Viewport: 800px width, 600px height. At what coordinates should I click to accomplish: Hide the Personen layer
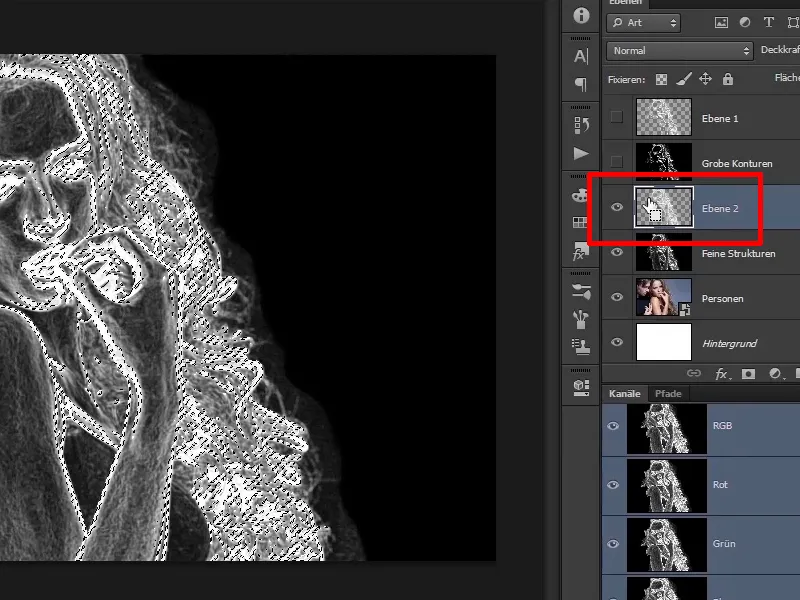[616, 296]
